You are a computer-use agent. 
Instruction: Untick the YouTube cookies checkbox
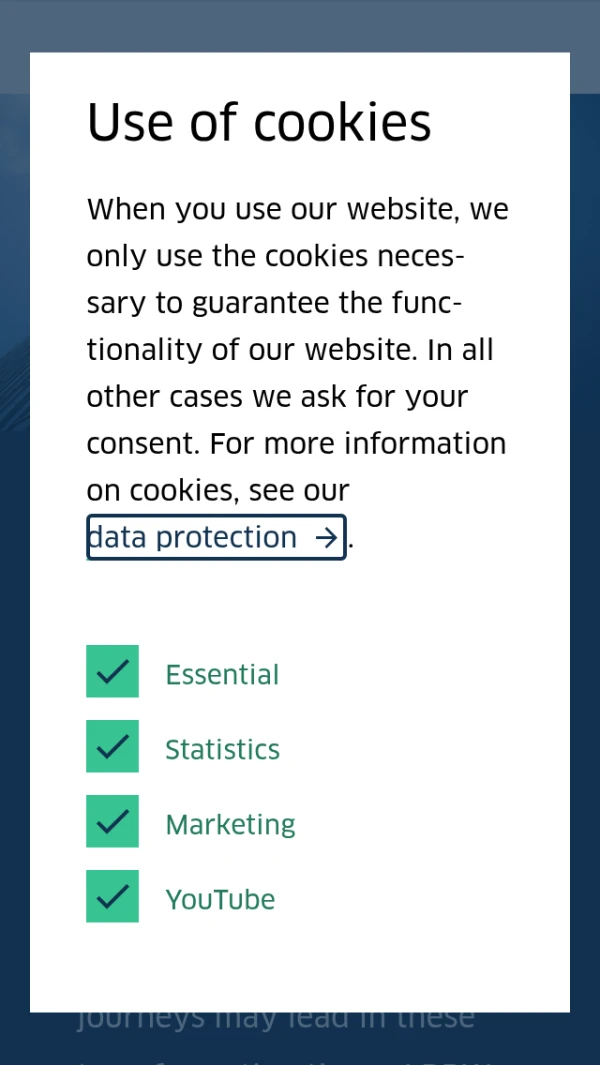(112, 897)
